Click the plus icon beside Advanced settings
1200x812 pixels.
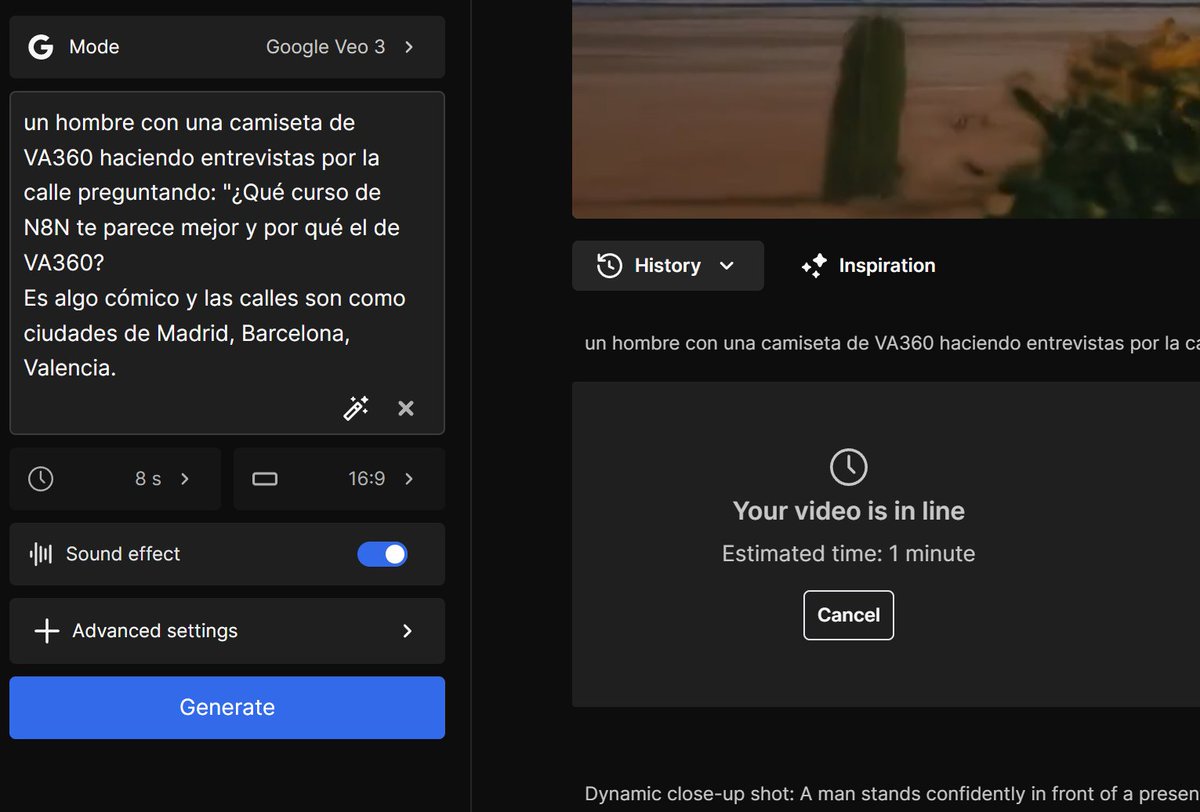[x=46, y=631]
